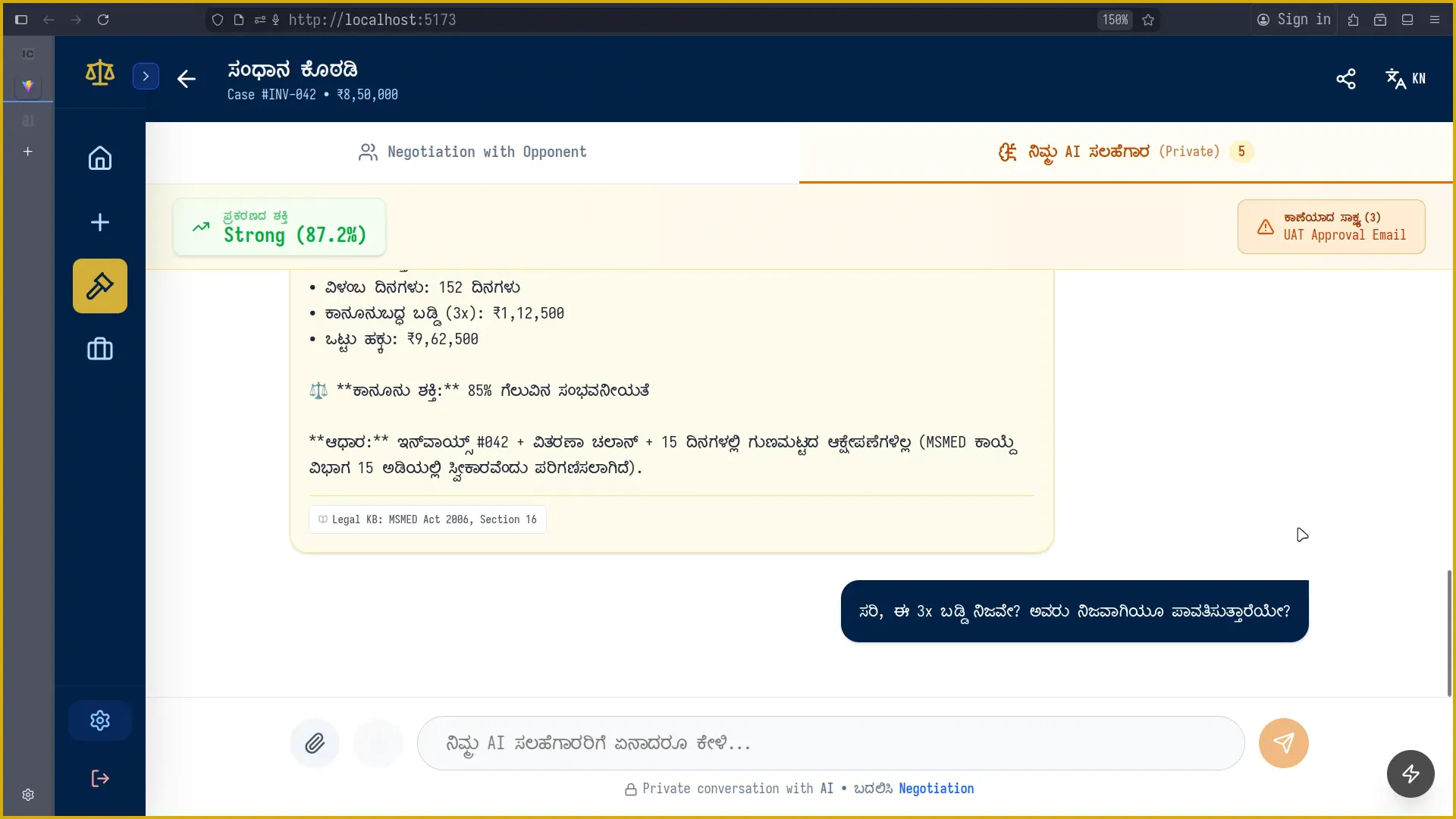Open the list of all browser tabs
Viewport: 1456px width, 819px height.
pos(1407,20)
